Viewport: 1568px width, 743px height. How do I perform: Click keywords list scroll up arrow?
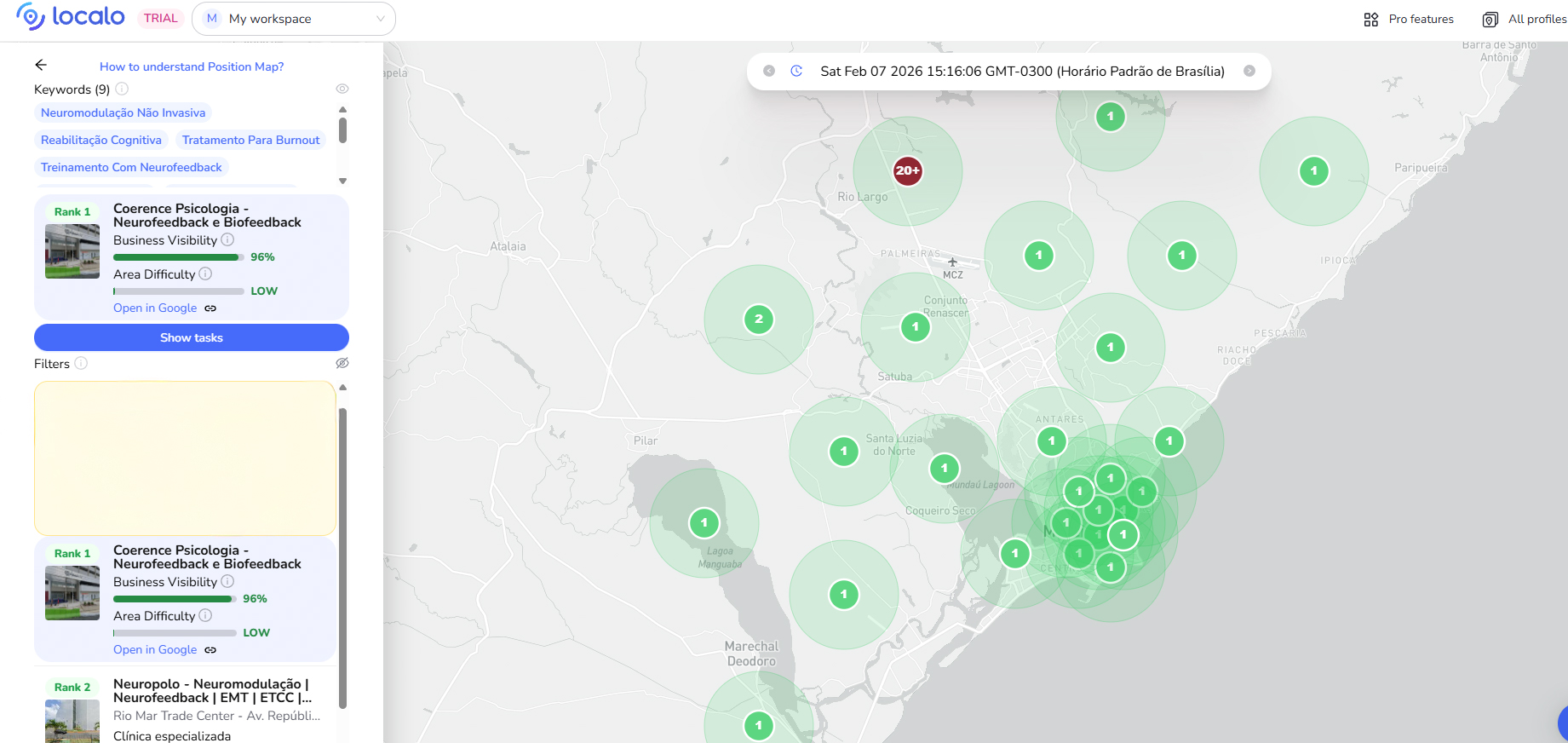[x=342, y=110]
